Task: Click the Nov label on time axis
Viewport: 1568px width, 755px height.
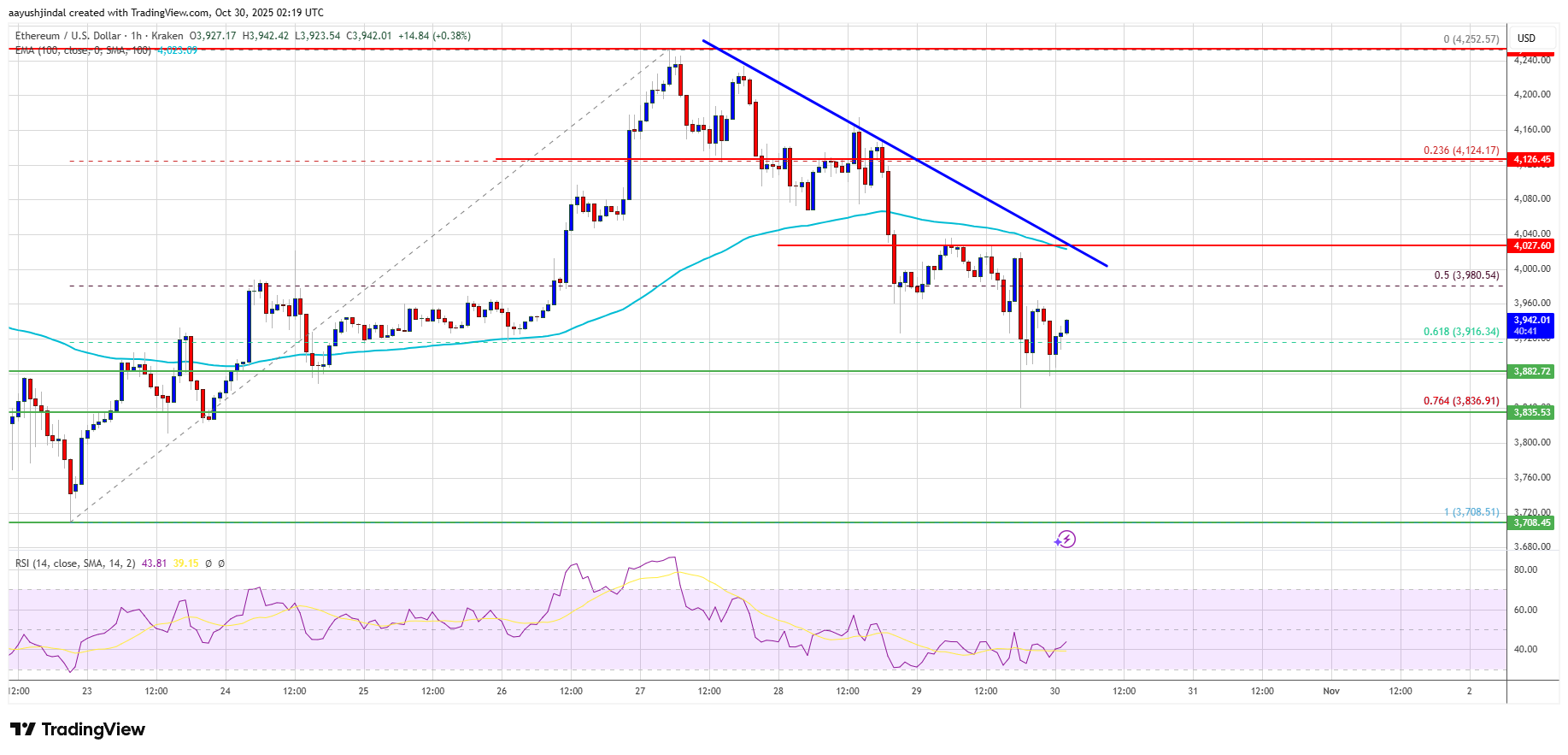Action: [x=1330, y=691]
